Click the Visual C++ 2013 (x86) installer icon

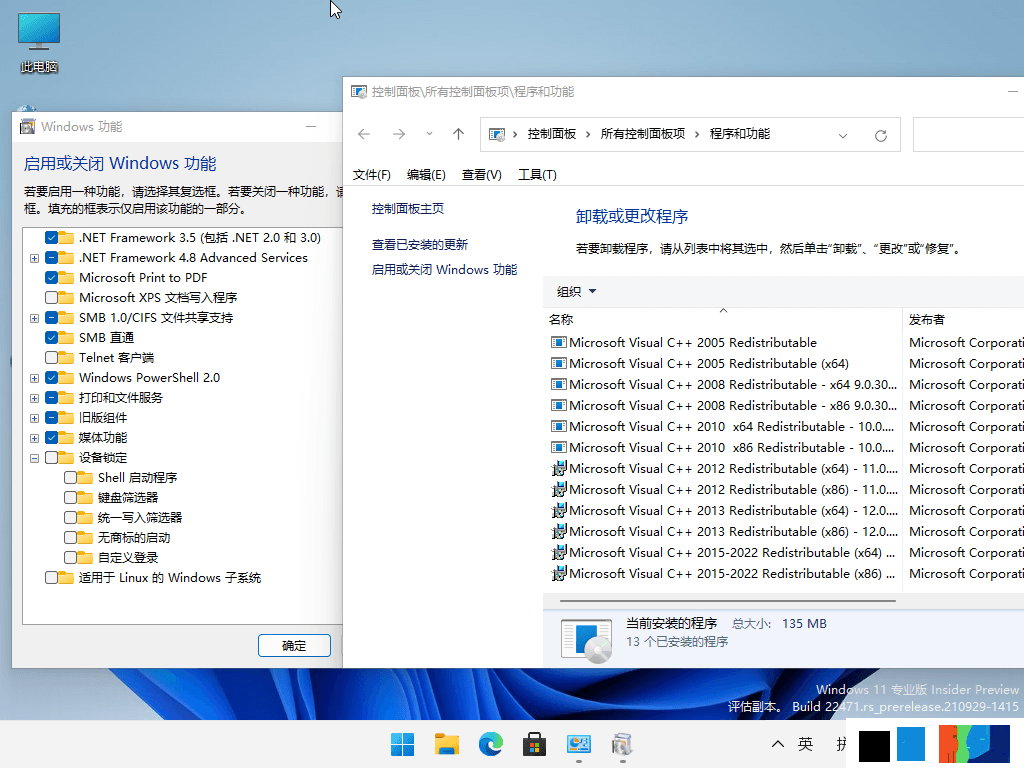(x=558, y=532)
